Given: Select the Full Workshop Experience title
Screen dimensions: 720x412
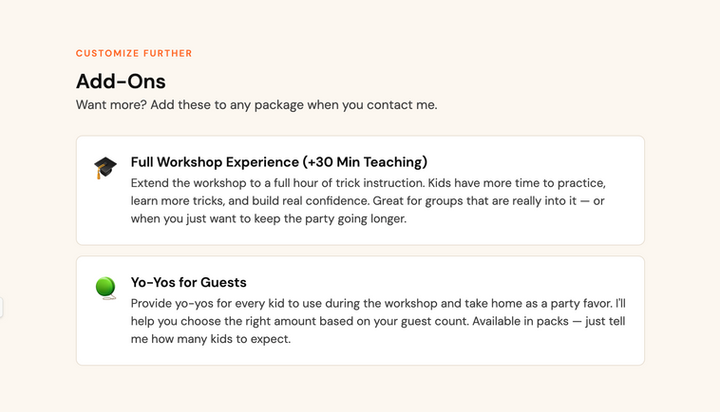Looking at the screenshot, I should (x=279, y=162).
